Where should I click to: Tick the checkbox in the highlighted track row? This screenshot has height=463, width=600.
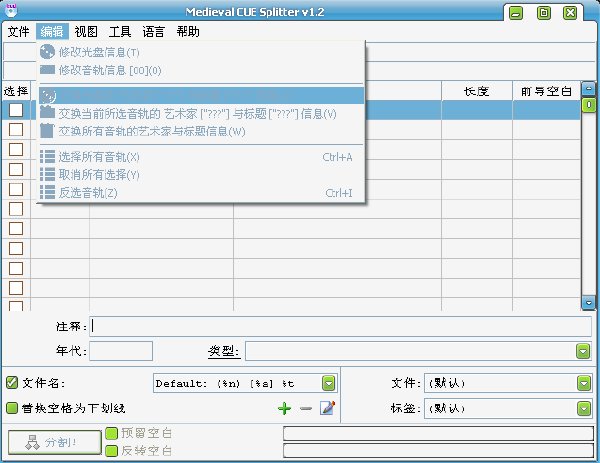pyautogui.click(x=16, y=110)
